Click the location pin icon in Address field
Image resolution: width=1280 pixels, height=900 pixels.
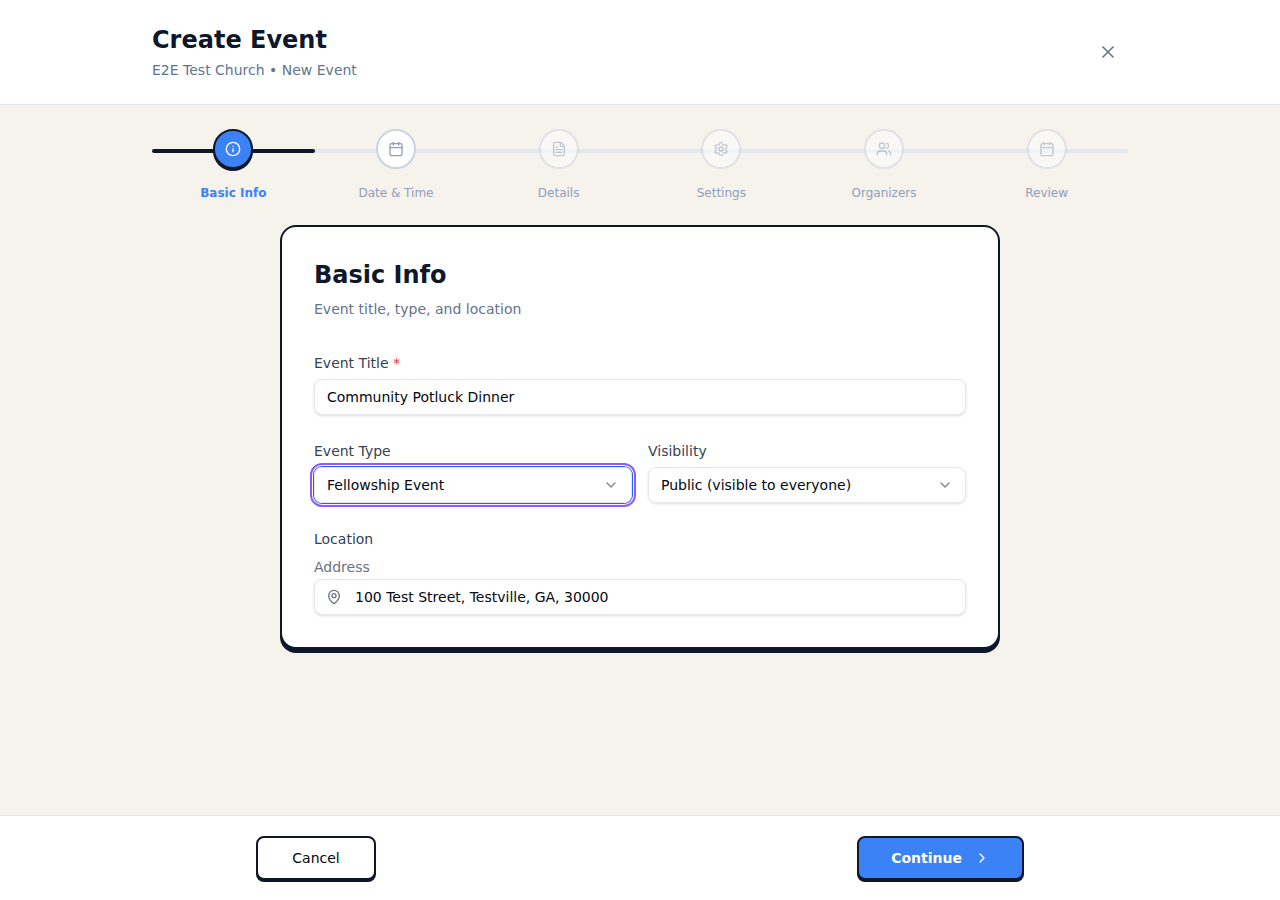[x=333, y=597]
